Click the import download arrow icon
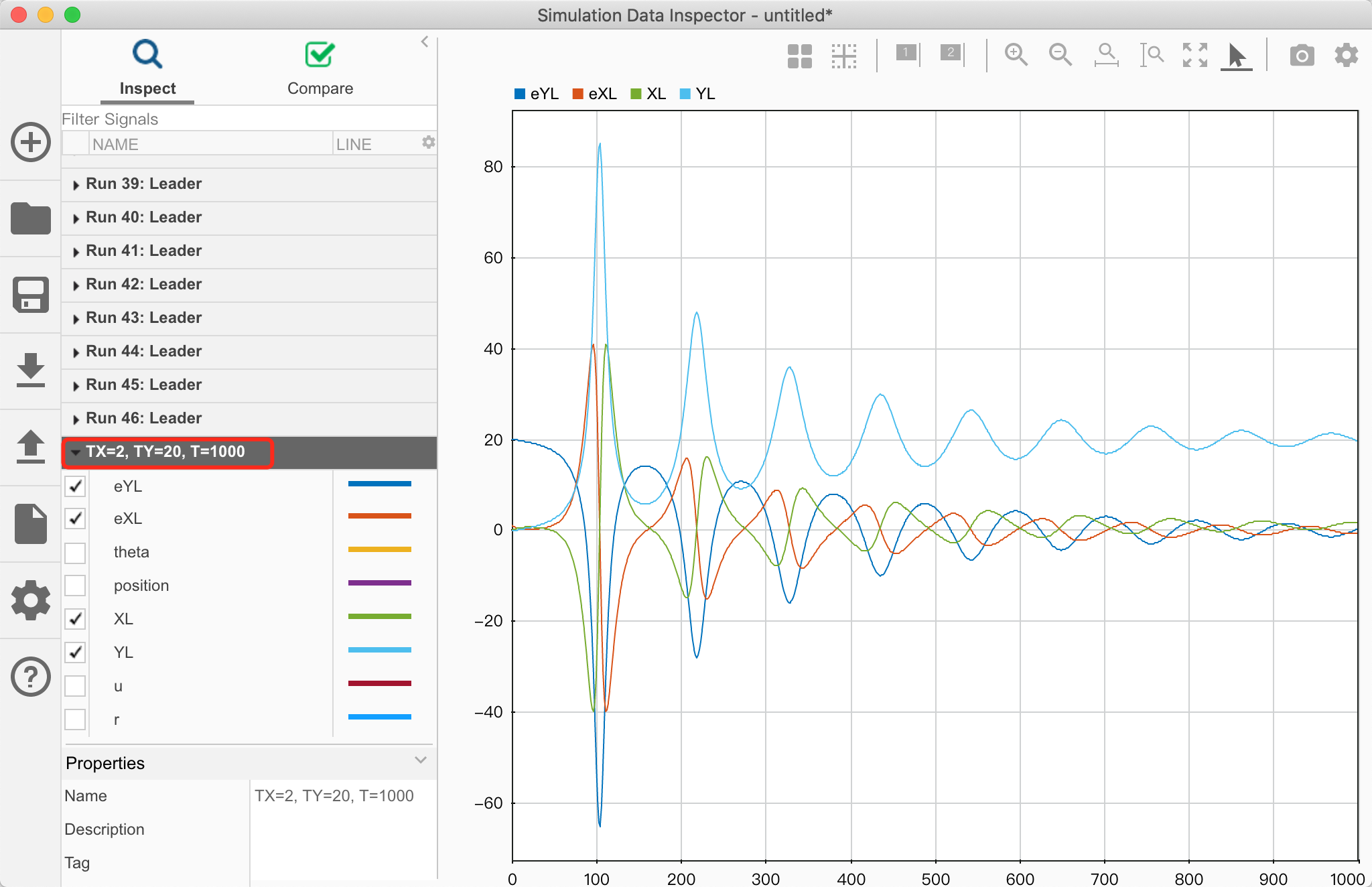 [31, 369]
